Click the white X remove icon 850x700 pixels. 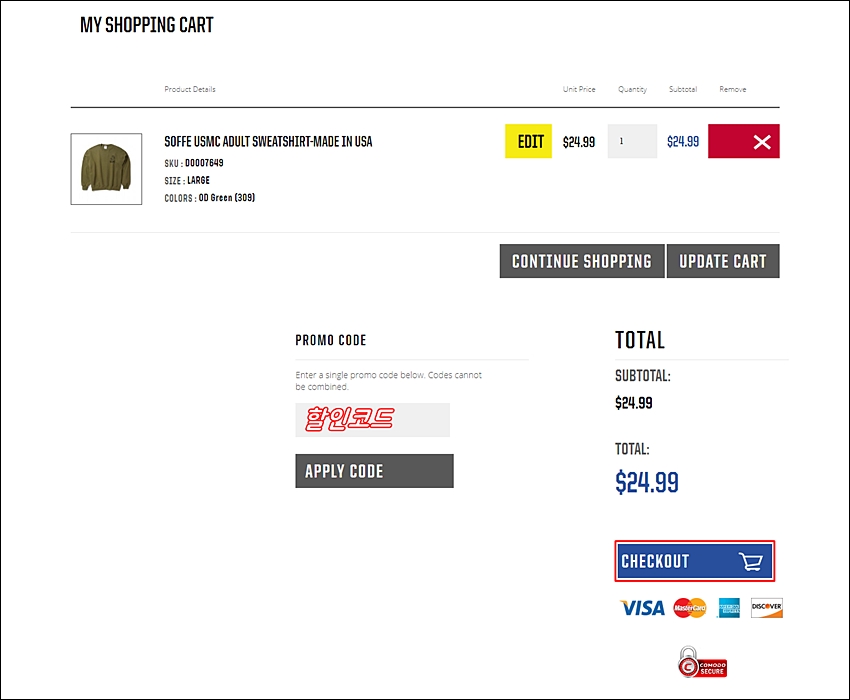[762, 142]
